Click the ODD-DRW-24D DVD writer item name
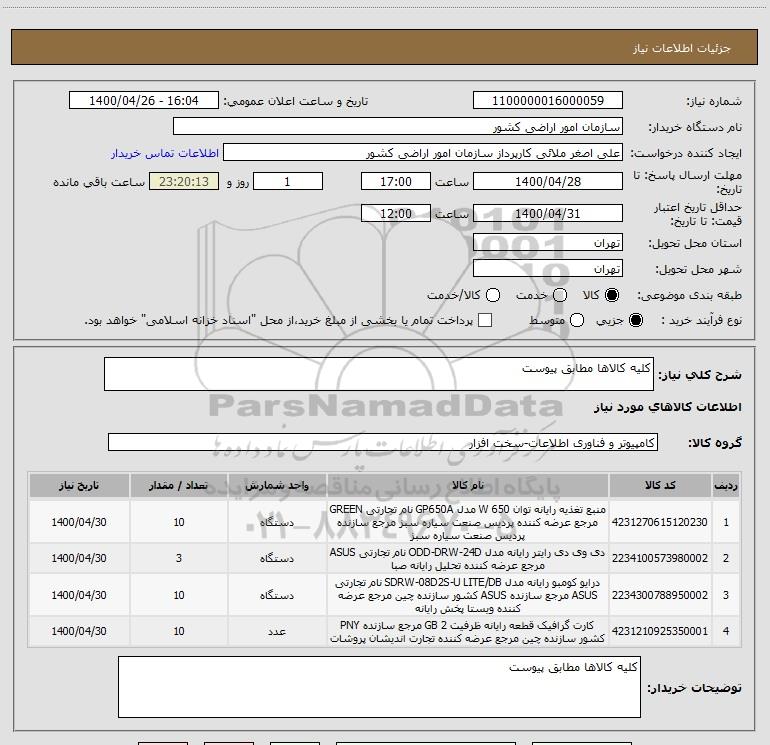The image size is (770, 745). [468, 559]
